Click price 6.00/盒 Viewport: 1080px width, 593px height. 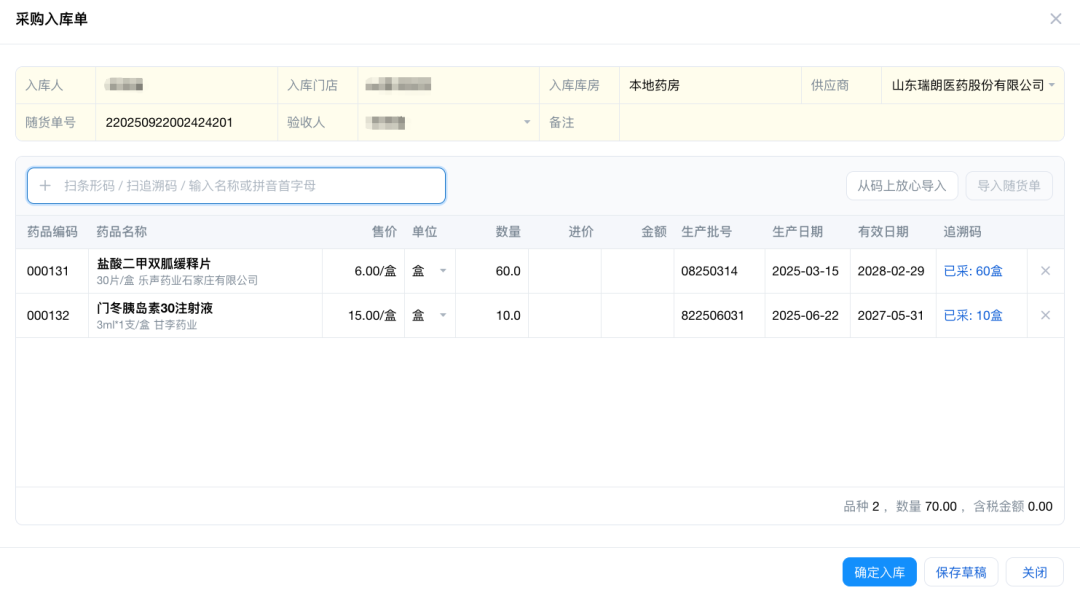(375, 271)
